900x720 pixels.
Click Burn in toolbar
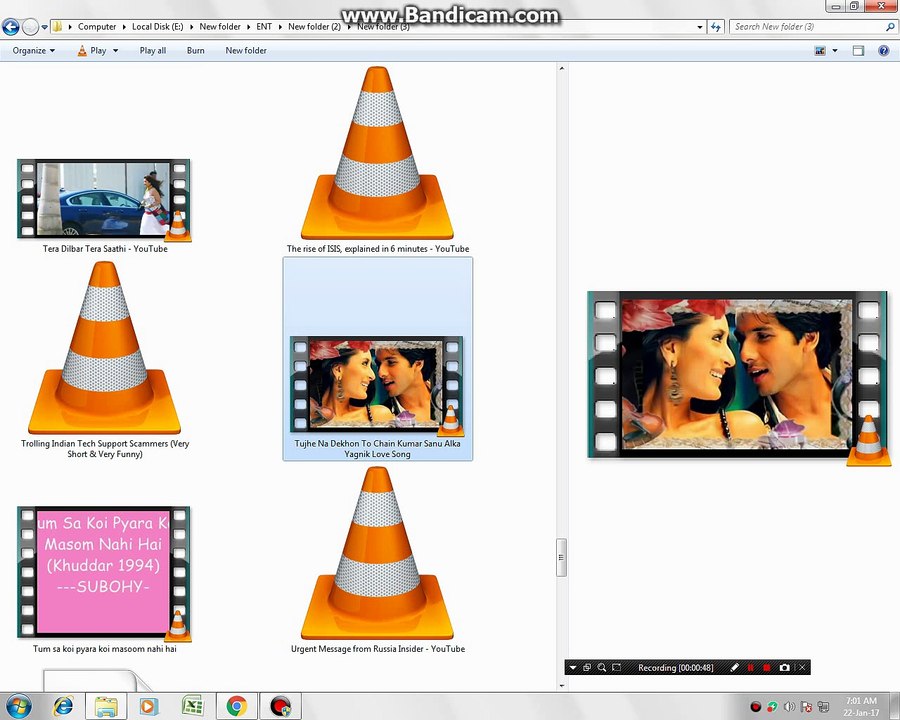tap(195, 51)
